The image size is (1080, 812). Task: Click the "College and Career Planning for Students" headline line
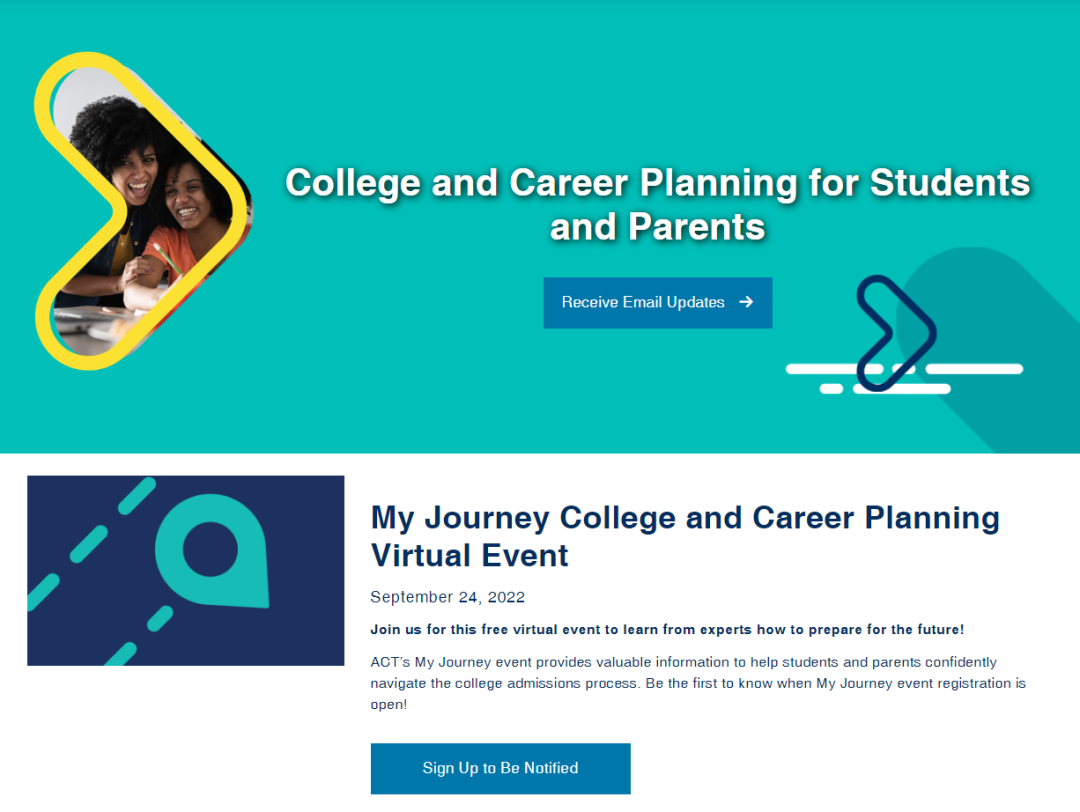657,183
